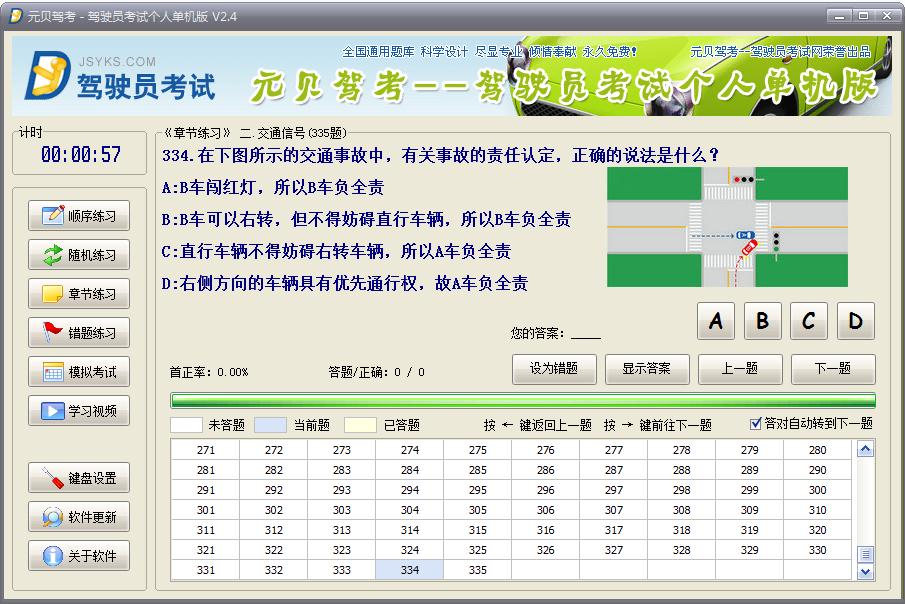The width and height of the screenshot is (905, 604).
Task: Check for 软件更新 software update
Action: 79,517
